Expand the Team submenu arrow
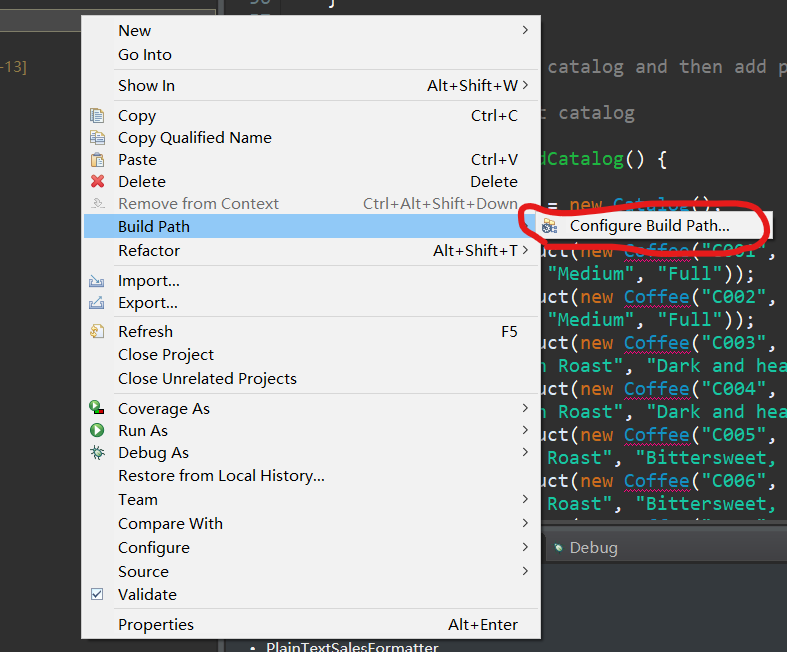 click(x=525, y=499)
